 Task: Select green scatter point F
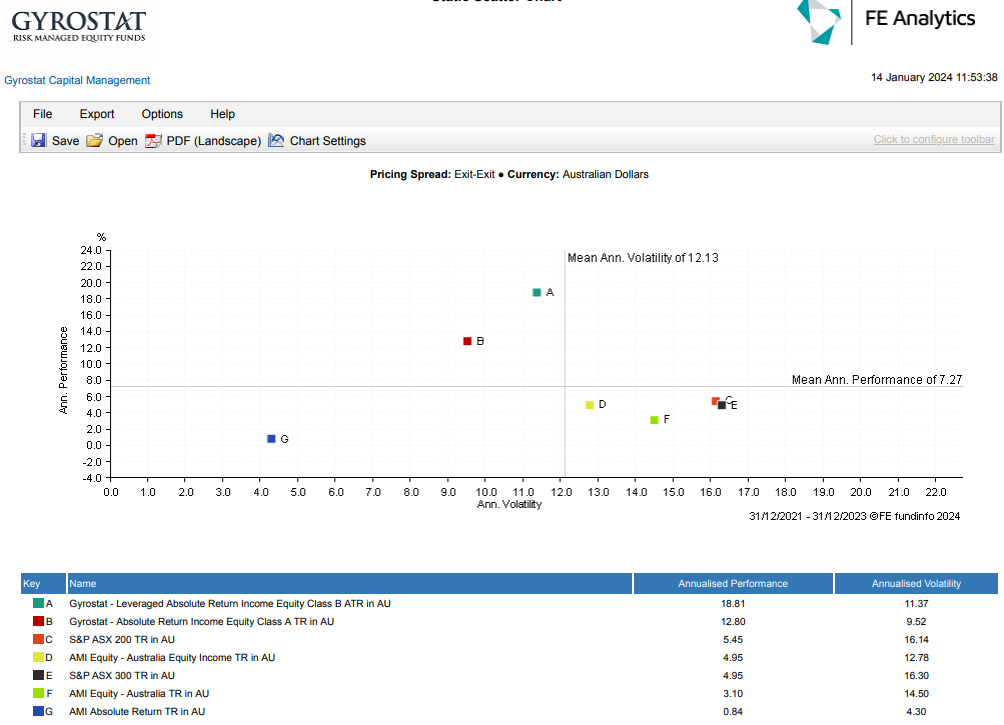[x=654, y=420]
